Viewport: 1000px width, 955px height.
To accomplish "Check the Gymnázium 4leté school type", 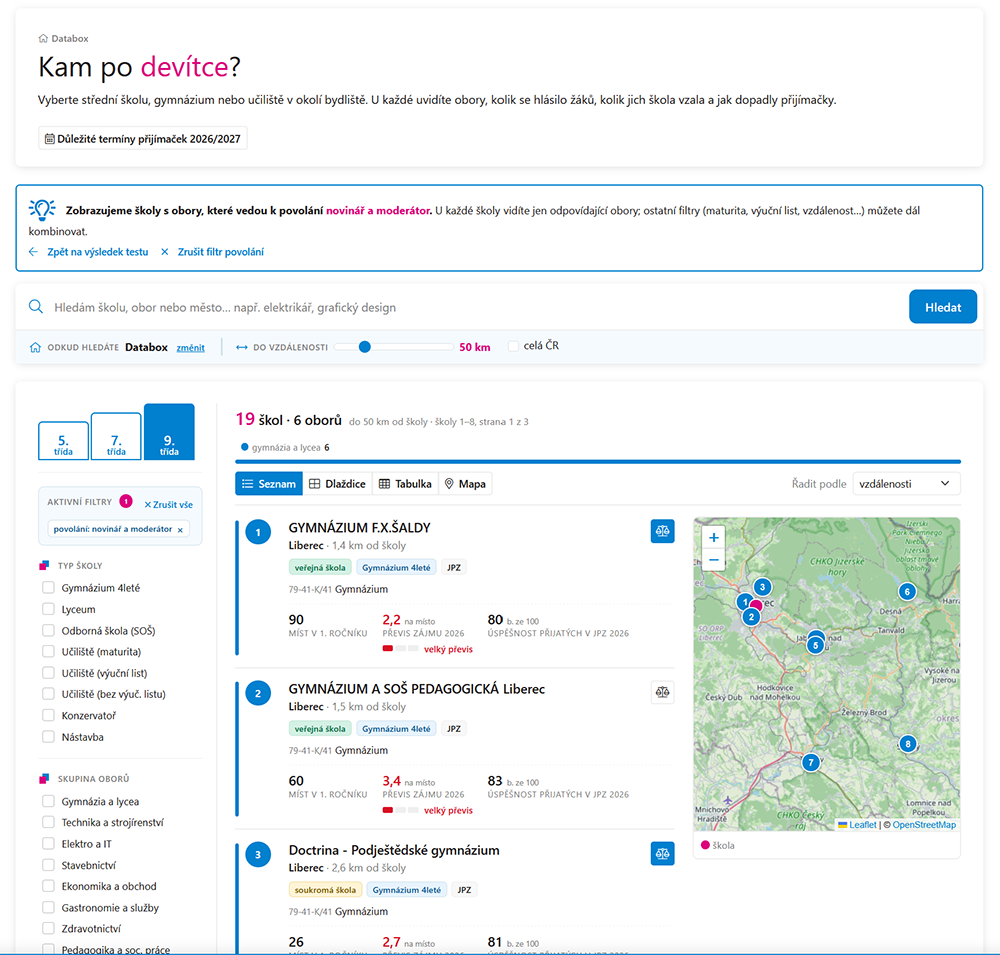I will [x=48, y=588].
